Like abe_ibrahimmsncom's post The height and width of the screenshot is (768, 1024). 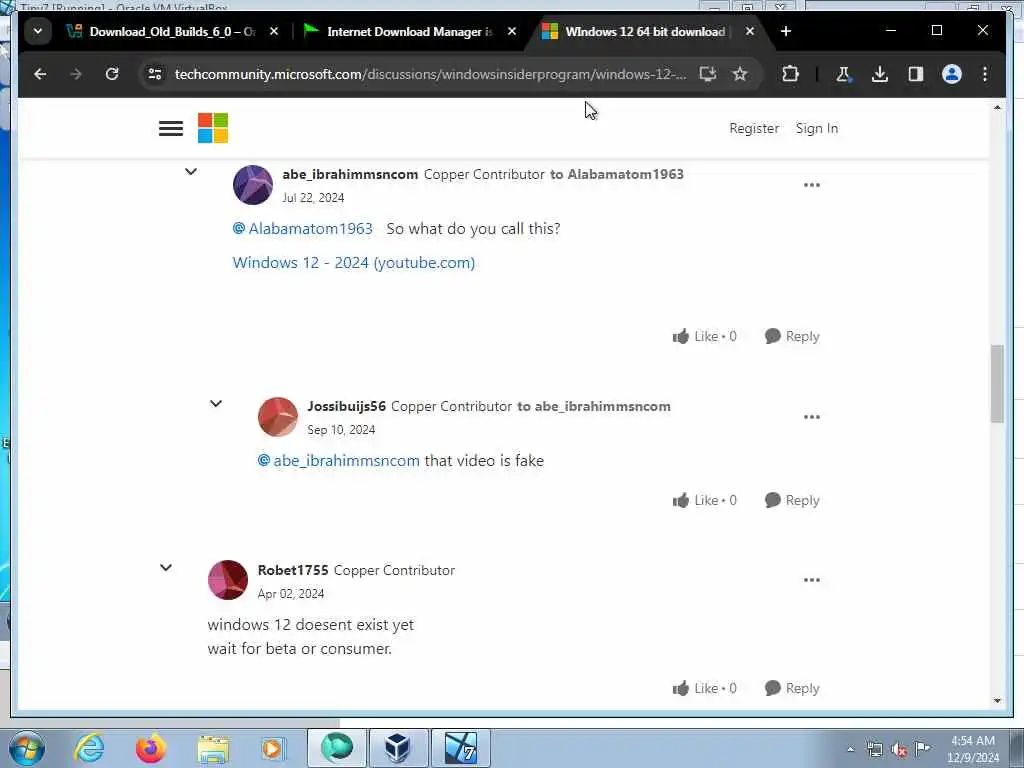(x=705, y=336)
